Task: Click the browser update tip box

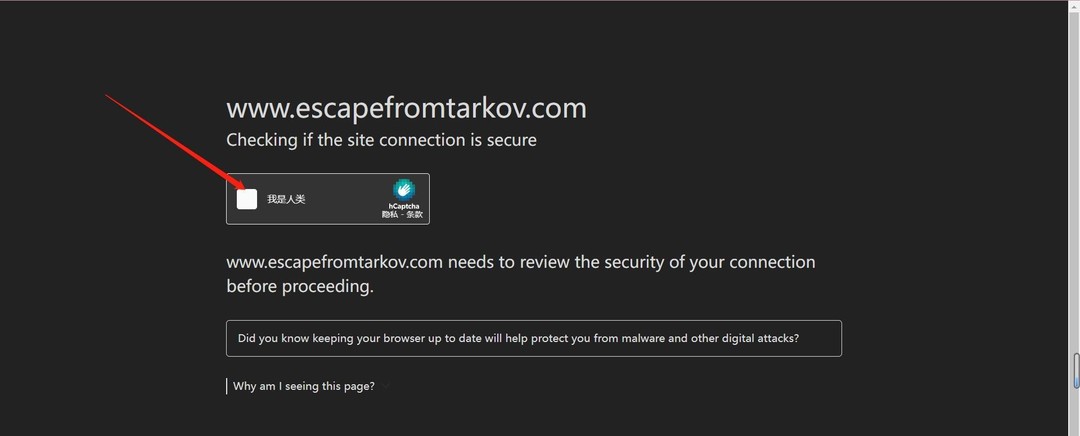Action: pyautogui.click(x=534, y=338)
